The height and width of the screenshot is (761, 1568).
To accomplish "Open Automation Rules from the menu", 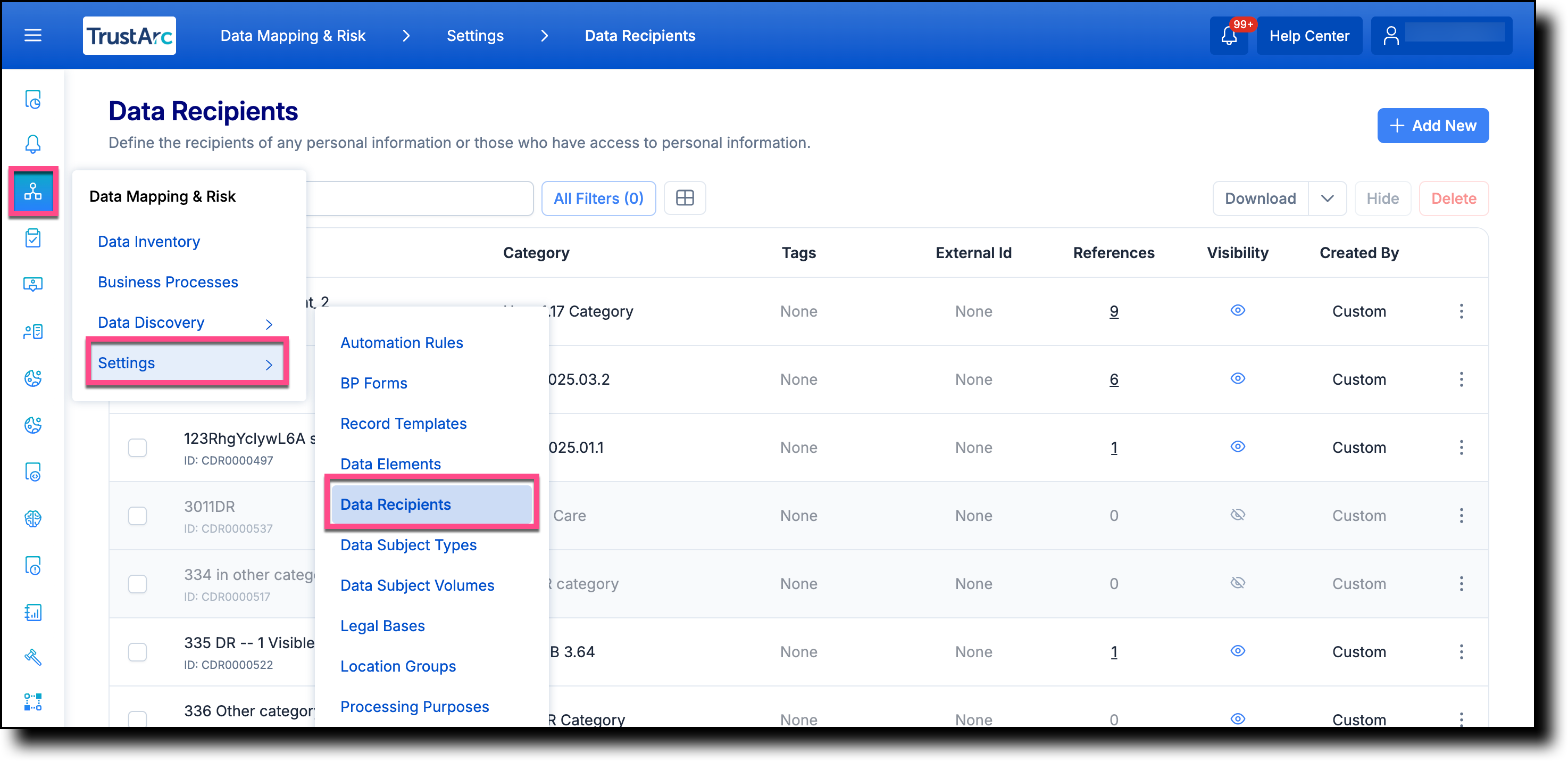I will pyautogui.click(x=402, y=342).
